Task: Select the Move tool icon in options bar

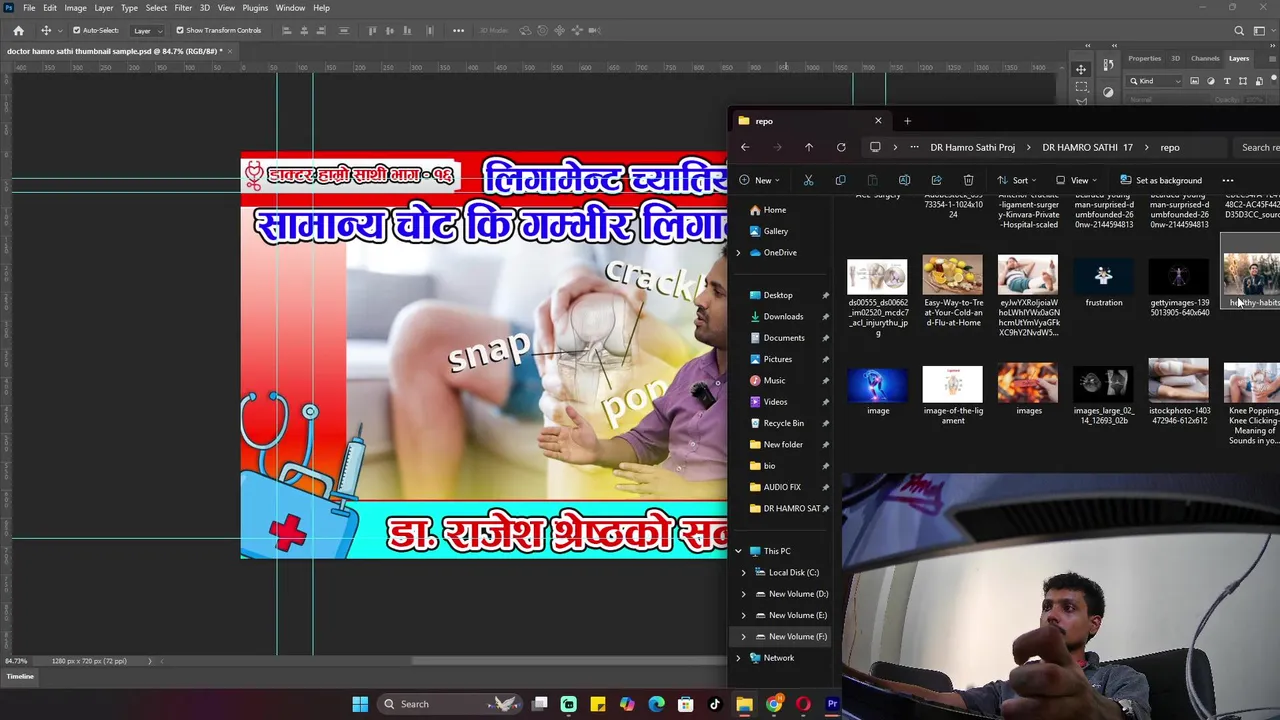Action: click(46, 30)
